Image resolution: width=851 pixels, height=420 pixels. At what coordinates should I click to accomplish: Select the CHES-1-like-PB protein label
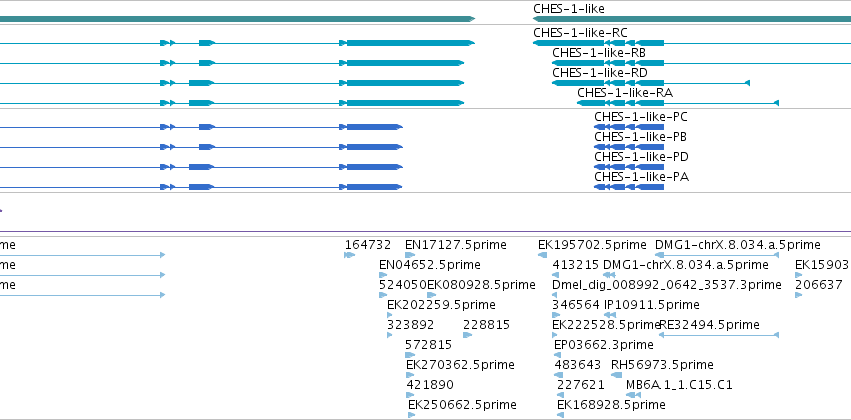coord(641,137)
